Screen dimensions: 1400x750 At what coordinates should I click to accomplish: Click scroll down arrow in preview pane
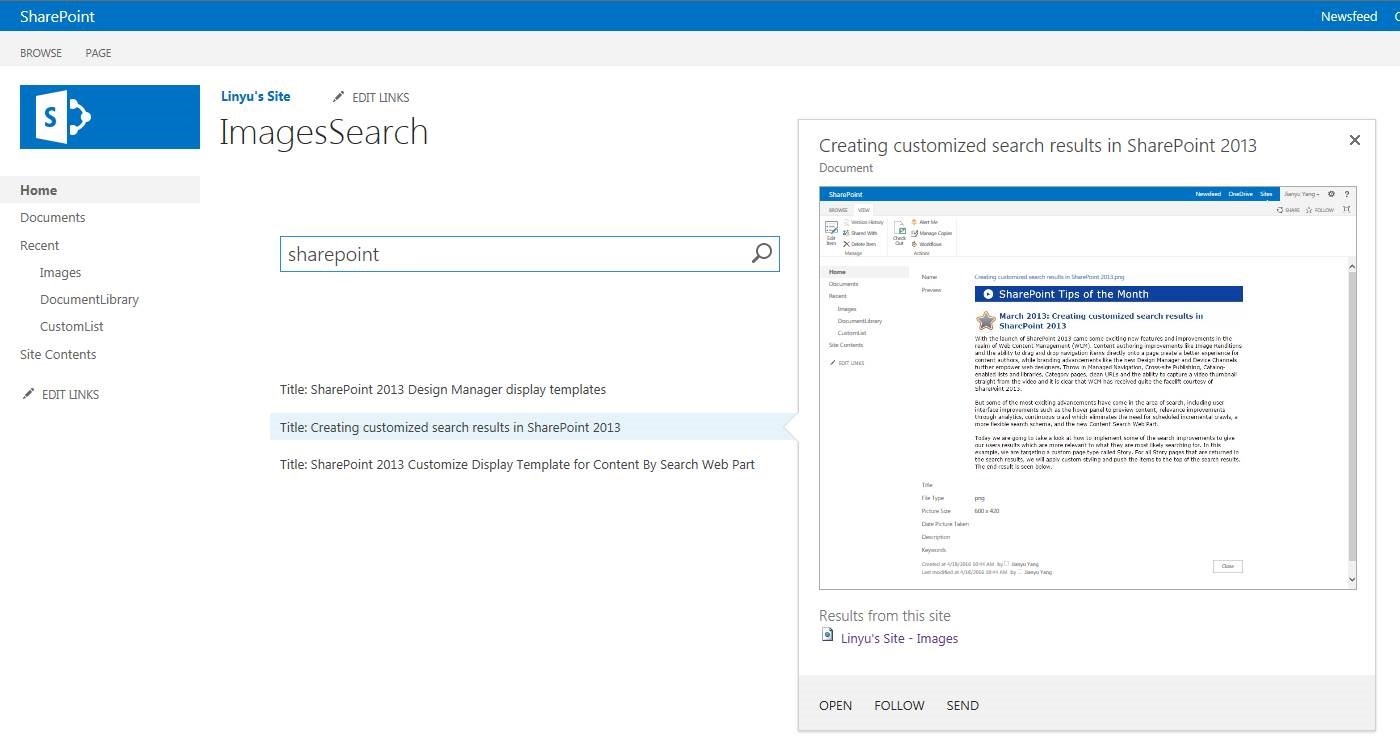(1352, 579)
